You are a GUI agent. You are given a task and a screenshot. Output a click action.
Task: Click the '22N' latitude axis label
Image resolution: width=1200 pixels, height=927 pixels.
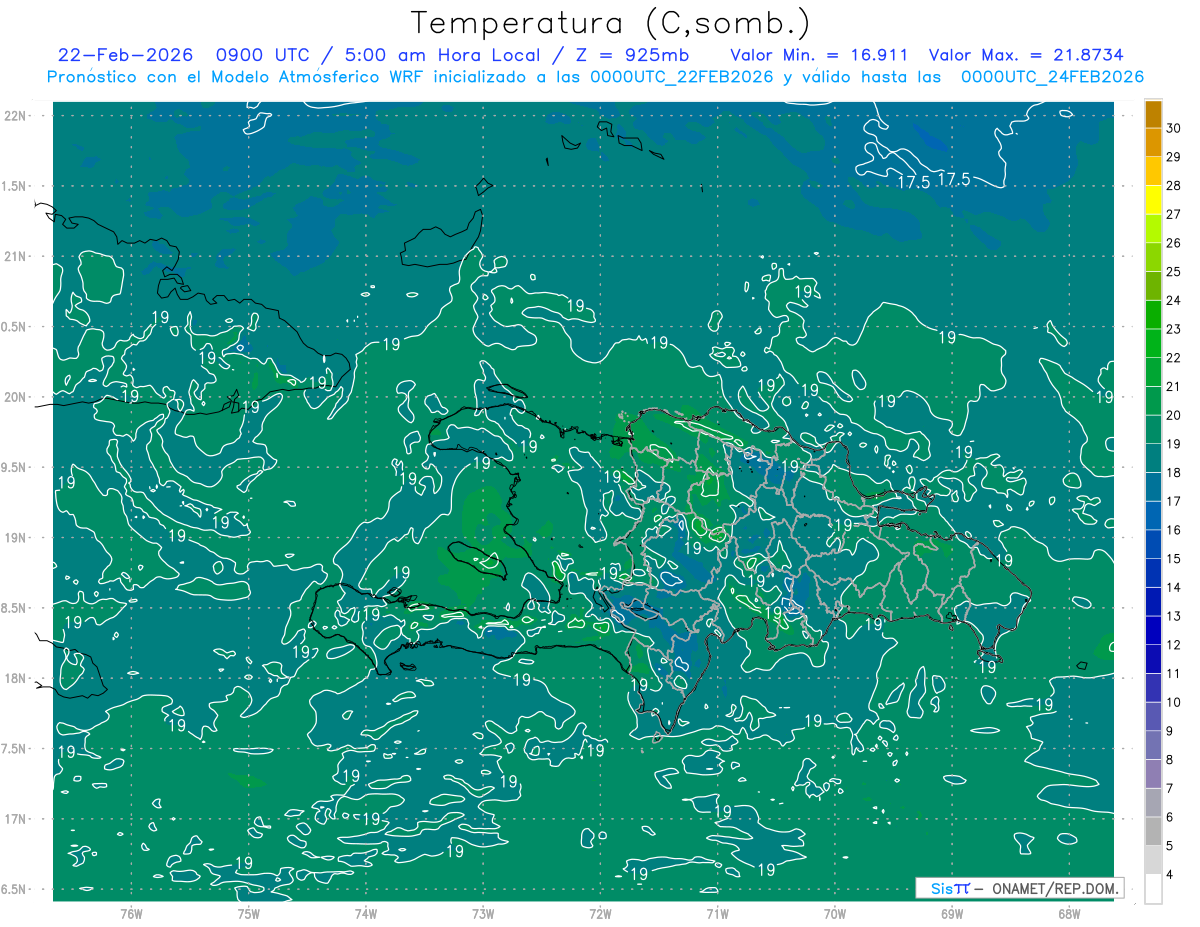click(17, 116)
